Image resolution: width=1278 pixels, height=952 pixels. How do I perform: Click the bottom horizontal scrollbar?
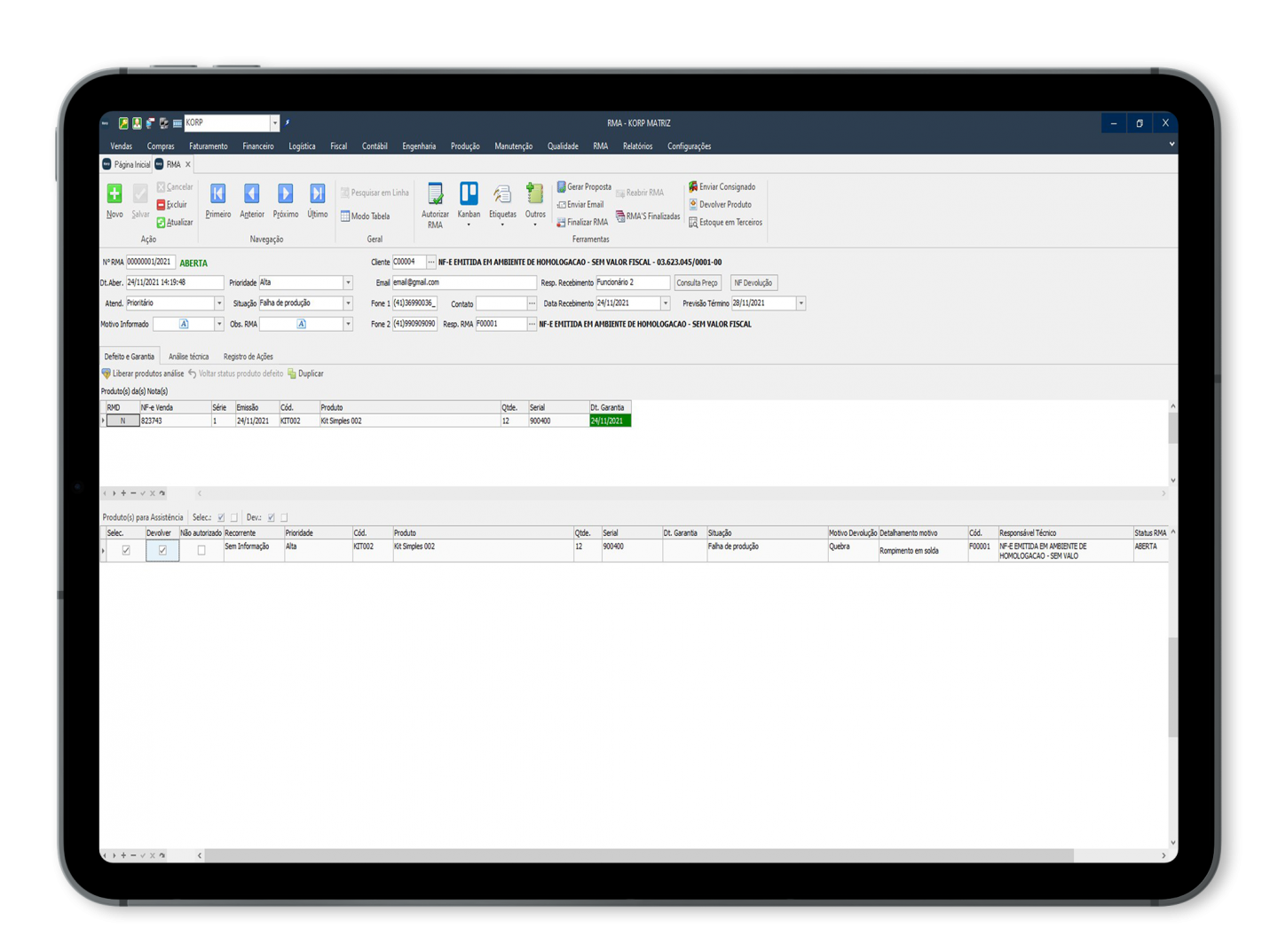pyautogui.click(x=639, y=856)
